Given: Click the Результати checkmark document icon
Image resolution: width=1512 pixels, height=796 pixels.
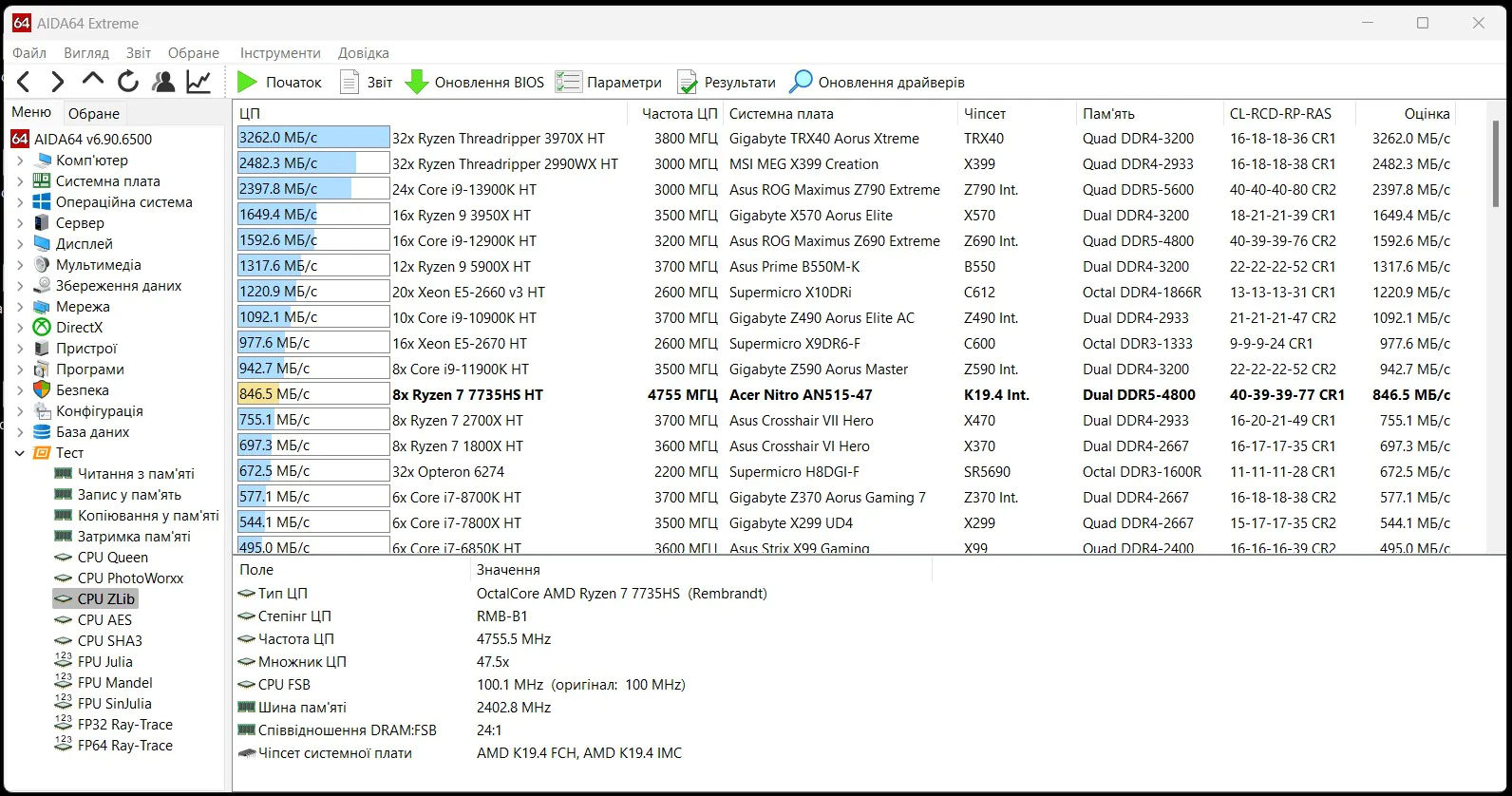Looking at the screenshot, I should pos(688,83).
